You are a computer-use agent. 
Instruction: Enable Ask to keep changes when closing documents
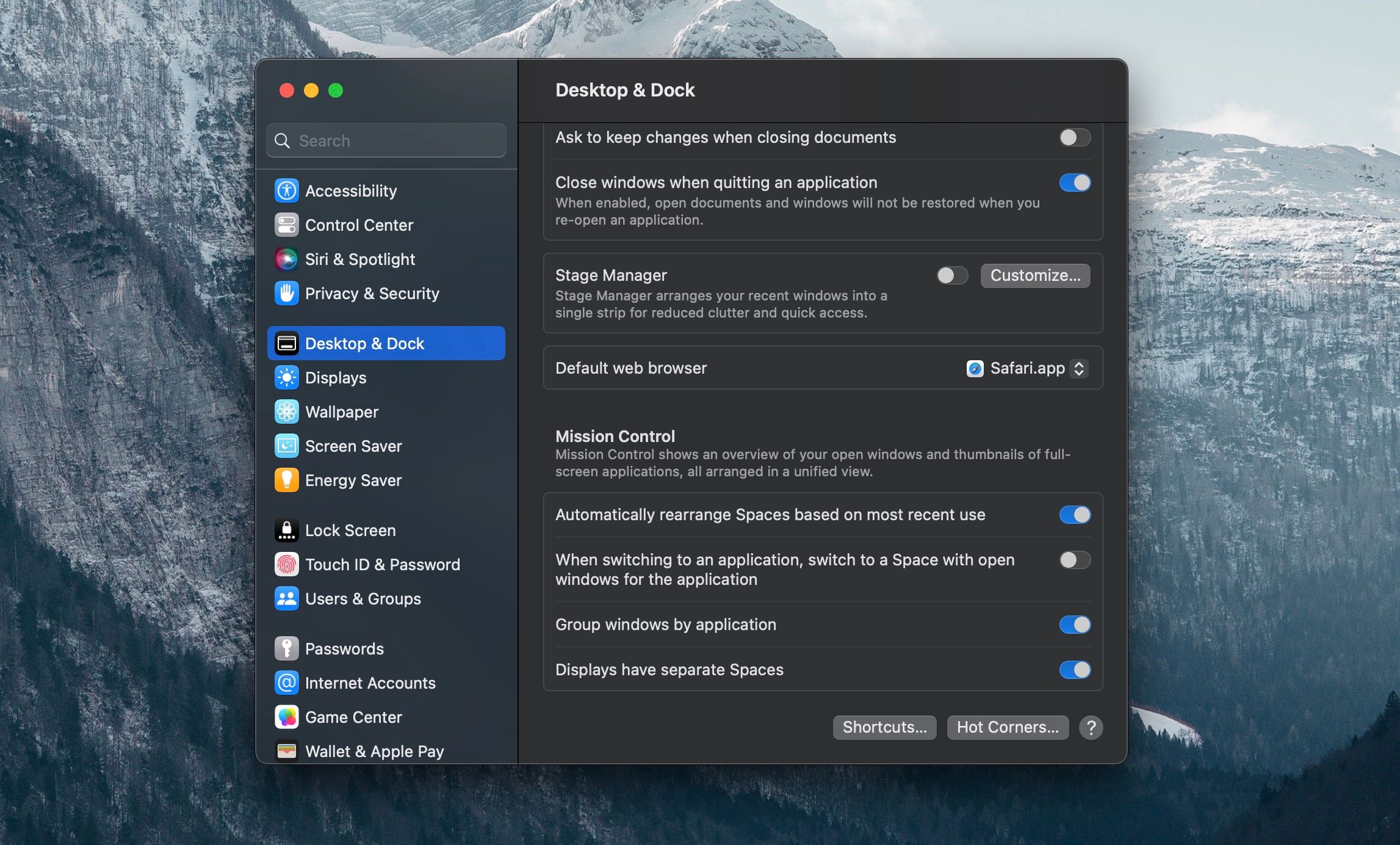tap(1075, 137)
